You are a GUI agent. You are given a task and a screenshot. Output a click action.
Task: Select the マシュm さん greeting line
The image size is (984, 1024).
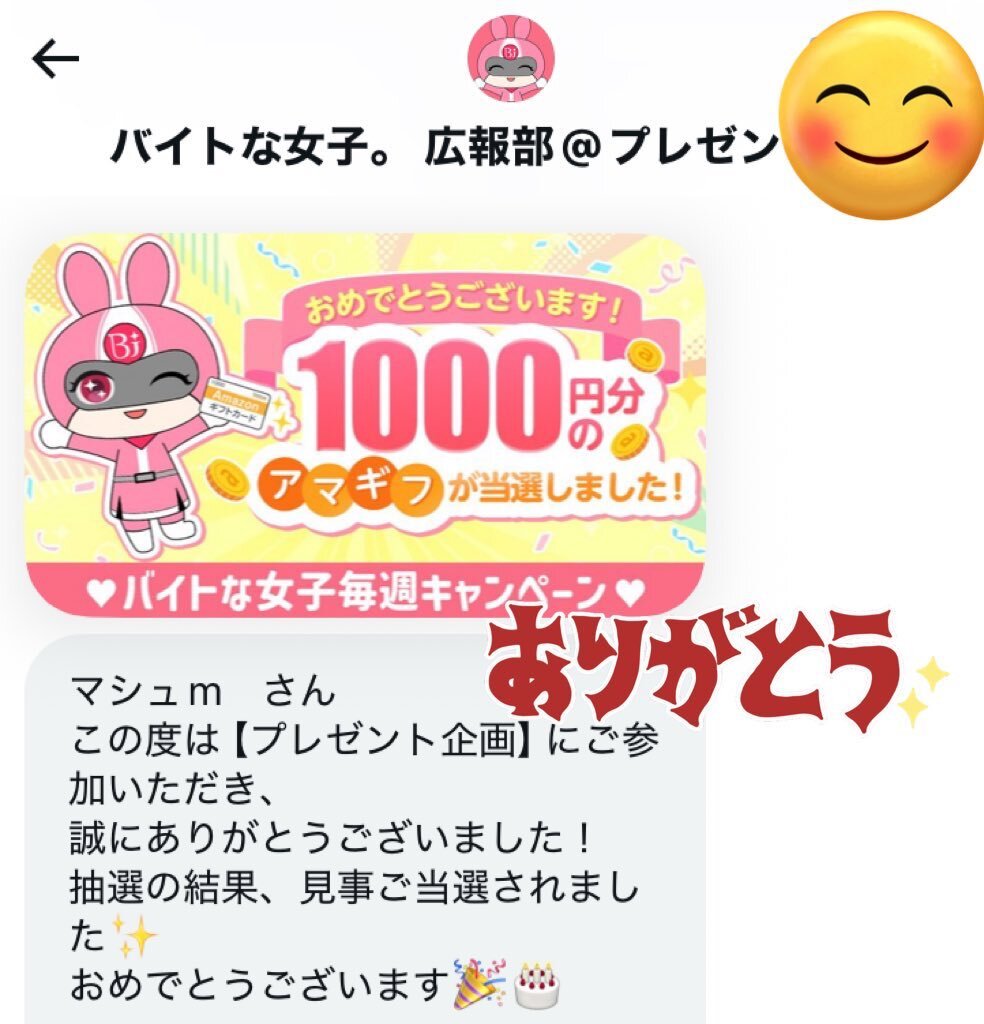(x=202, y=692)
